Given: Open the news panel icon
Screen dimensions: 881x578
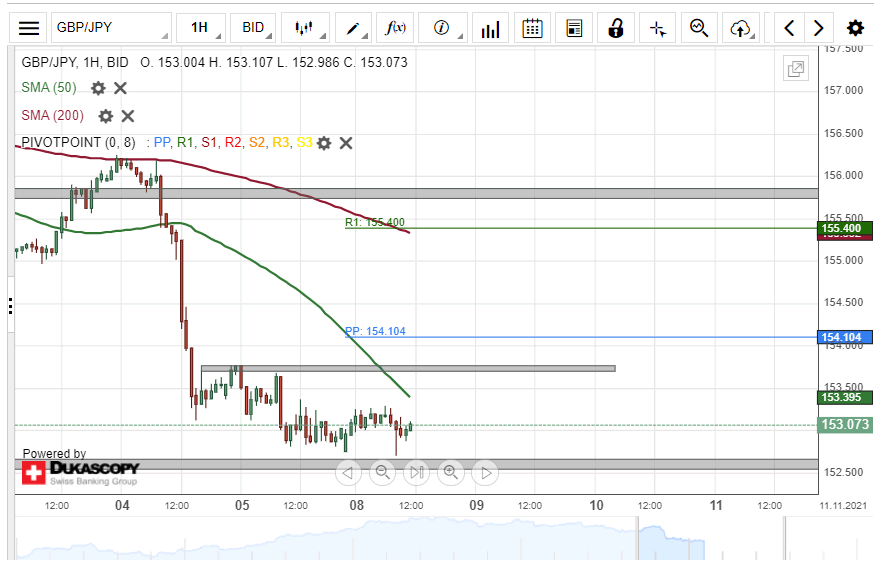Looking at the screenshot, I should click(574, 28).
